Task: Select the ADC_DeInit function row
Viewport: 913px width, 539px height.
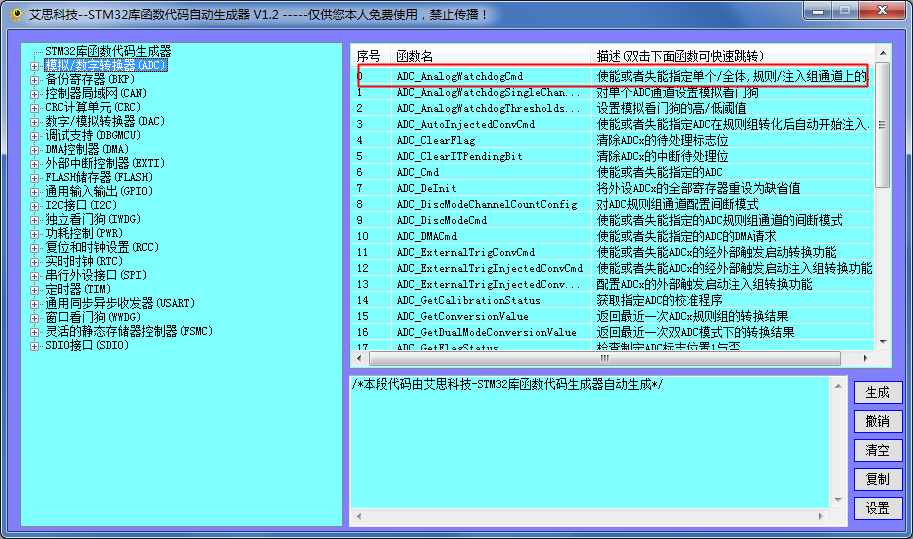Action: (x=613, y=189)
